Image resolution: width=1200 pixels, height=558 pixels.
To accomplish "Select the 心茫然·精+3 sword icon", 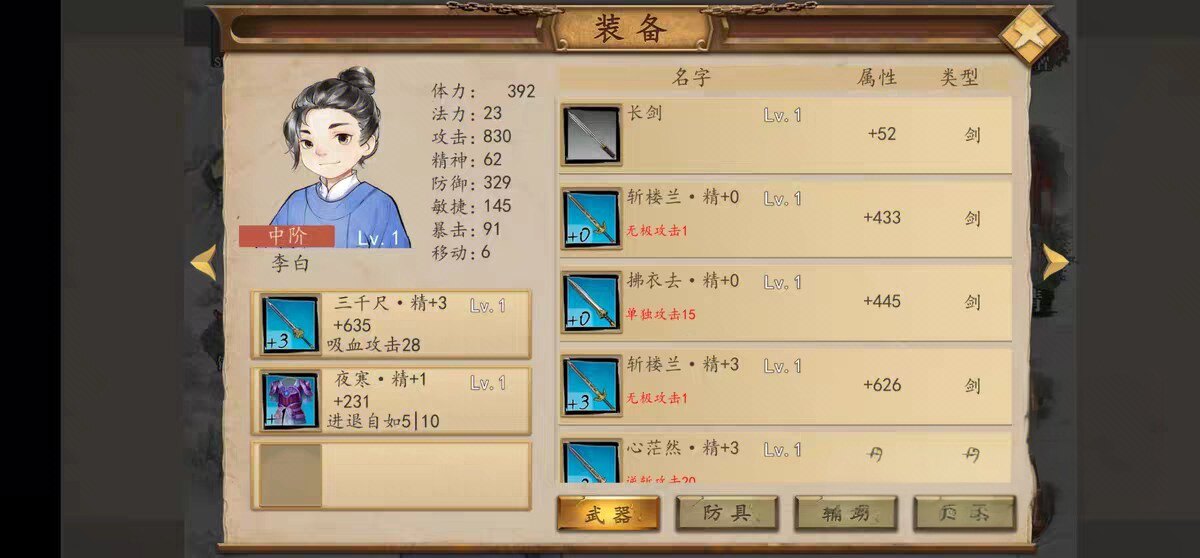I will point(592,461).
